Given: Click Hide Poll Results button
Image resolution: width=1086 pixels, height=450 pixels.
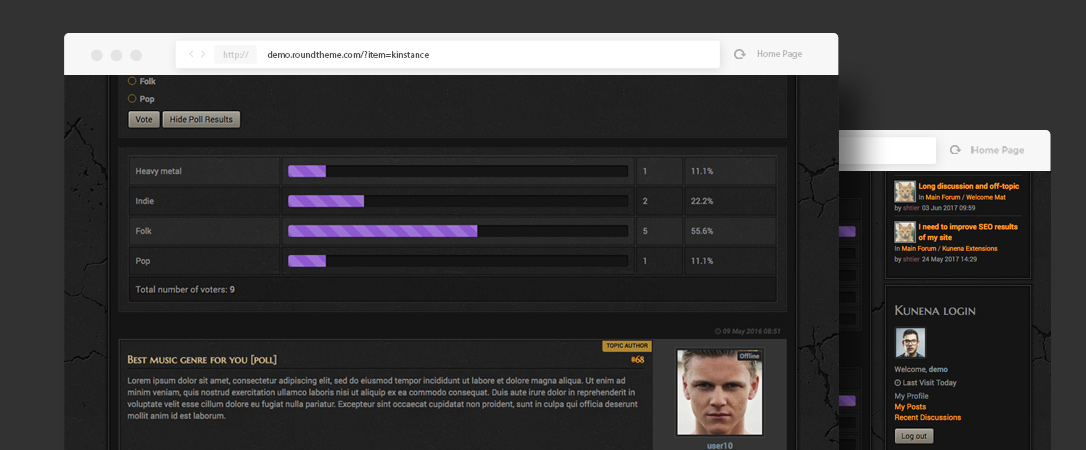Looking at the screenshot, I should click(x=202, y=119).
